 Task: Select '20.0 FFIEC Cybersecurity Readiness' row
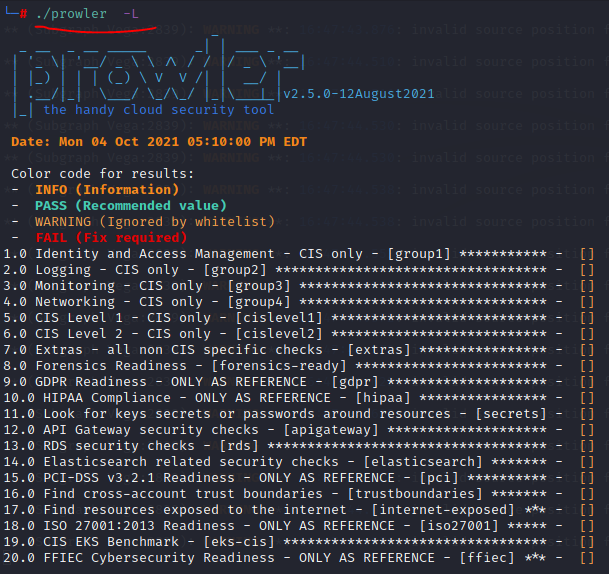tap(299, 558)
